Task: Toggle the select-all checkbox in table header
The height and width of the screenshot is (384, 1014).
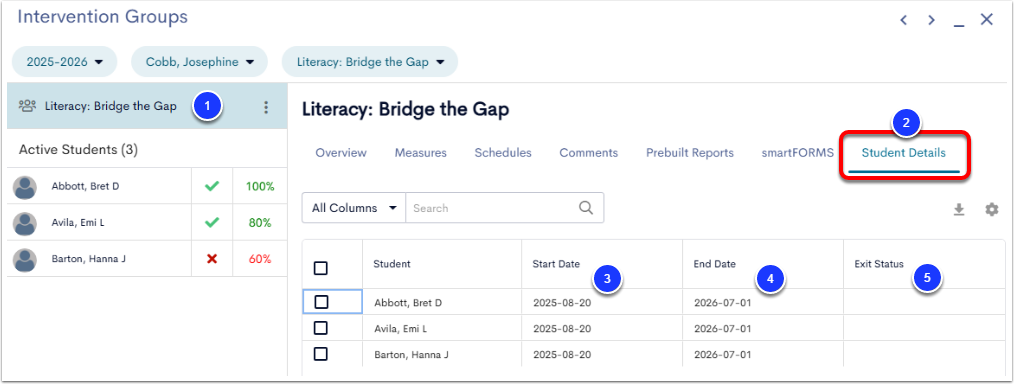Action: click(320, 268)
